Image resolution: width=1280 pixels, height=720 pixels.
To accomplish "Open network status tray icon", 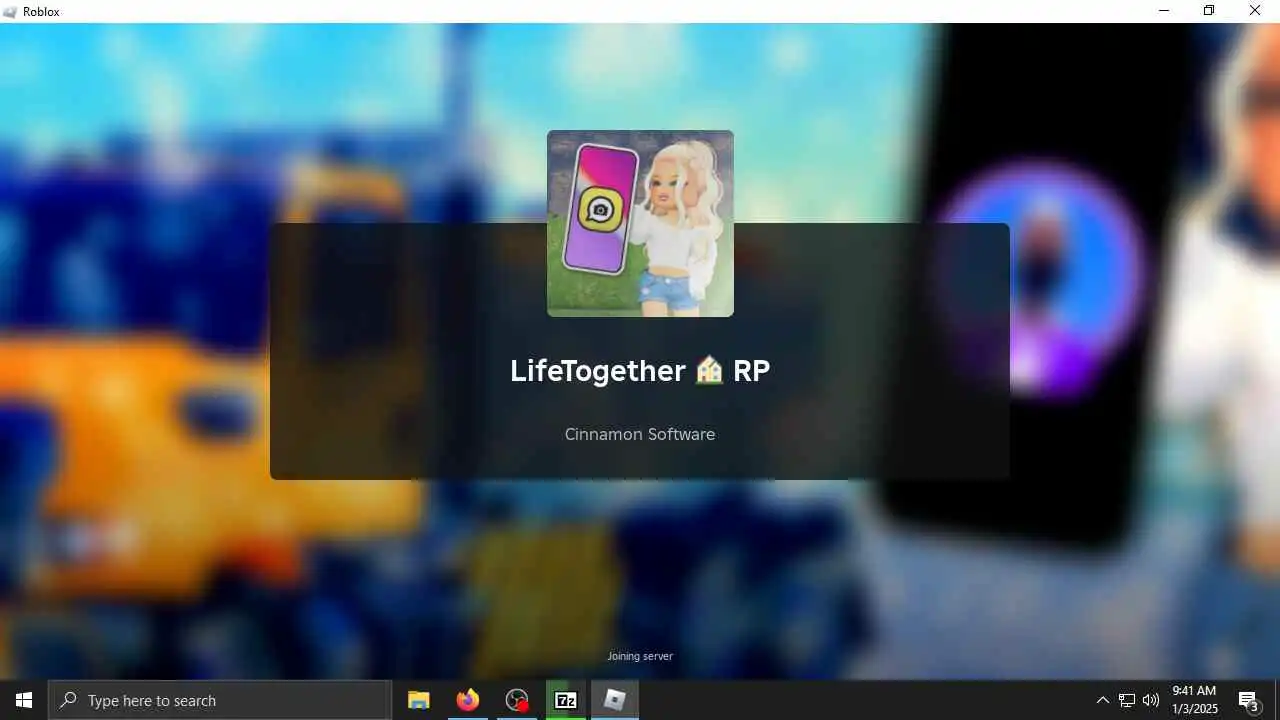I will pos(1127,700).
